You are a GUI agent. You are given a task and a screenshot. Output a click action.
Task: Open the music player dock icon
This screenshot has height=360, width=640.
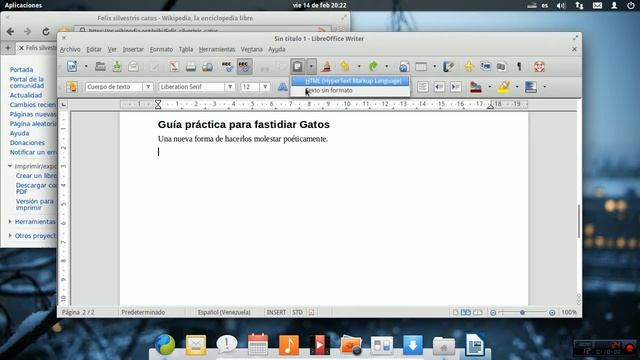[x=289, y=345]
